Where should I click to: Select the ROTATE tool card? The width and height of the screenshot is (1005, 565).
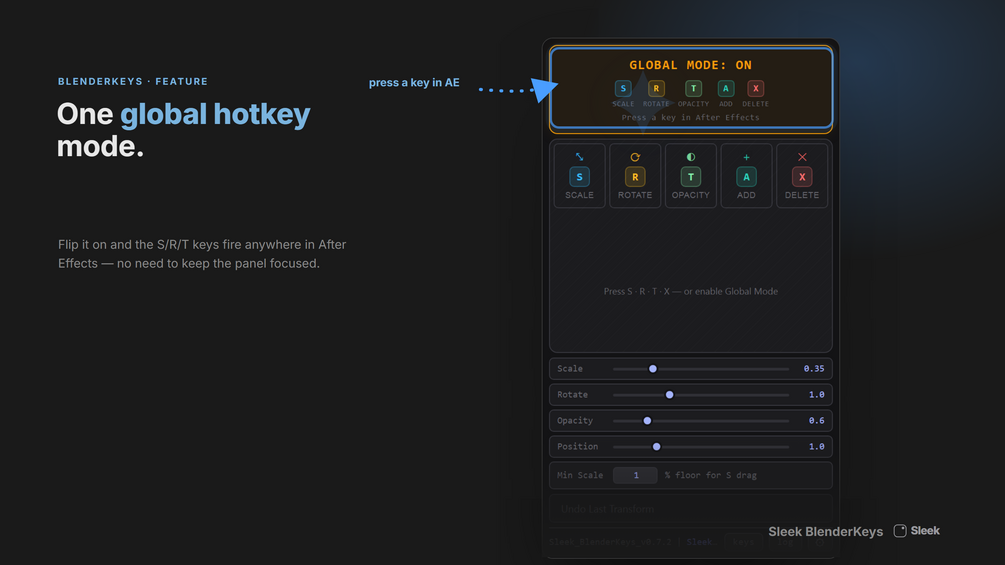tap(635, 176)
